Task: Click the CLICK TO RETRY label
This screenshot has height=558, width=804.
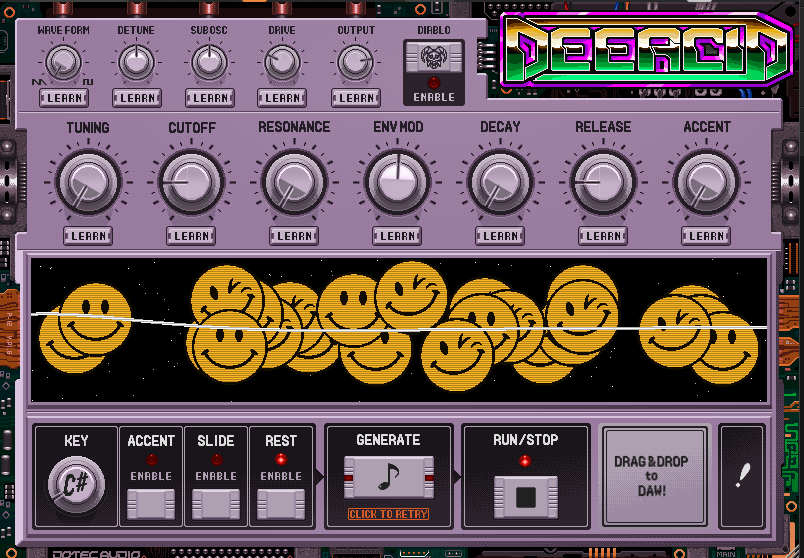Action: click(389, 514)
